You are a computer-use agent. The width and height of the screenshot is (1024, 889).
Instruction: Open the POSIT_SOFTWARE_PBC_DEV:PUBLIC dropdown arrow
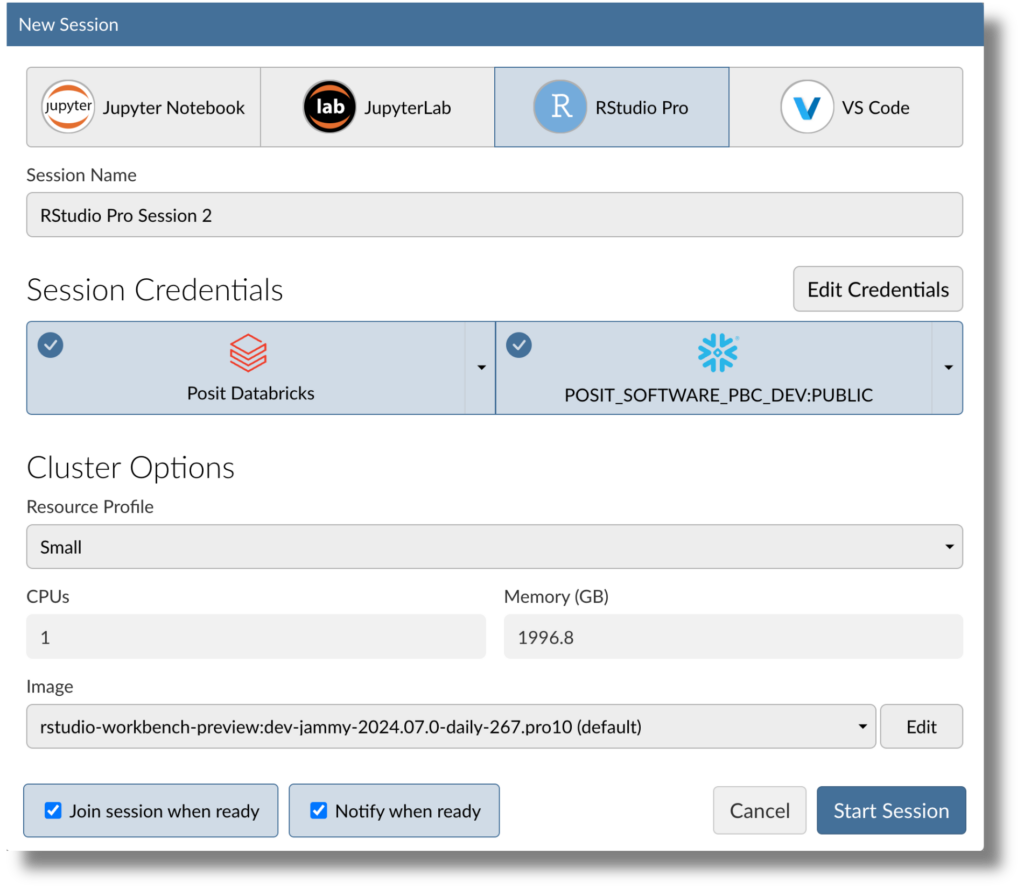[x=947, y=368]
